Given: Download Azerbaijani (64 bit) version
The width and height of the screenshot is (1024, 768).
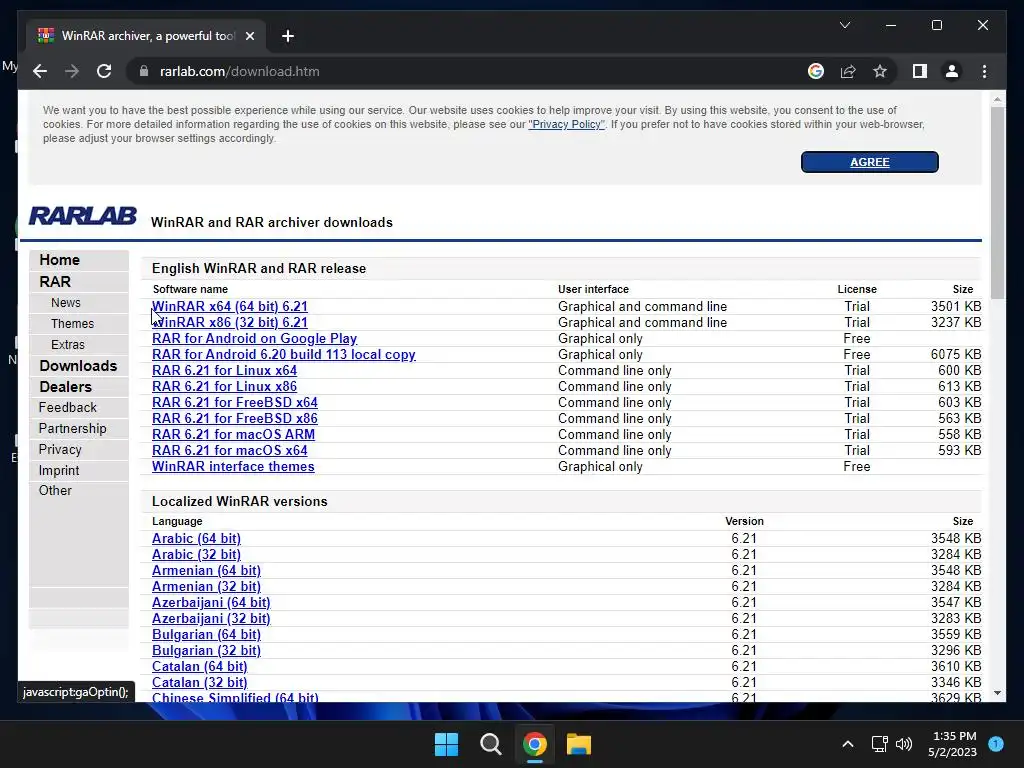Looking at the screenshot, I should point(211,602).
